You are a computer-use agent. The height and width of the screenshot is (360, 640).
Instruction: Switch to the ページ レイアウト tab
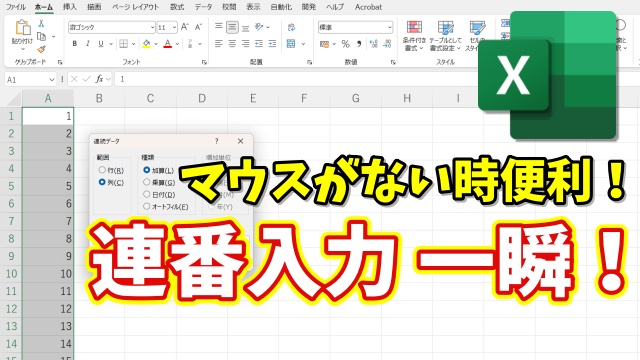(136, 7)
